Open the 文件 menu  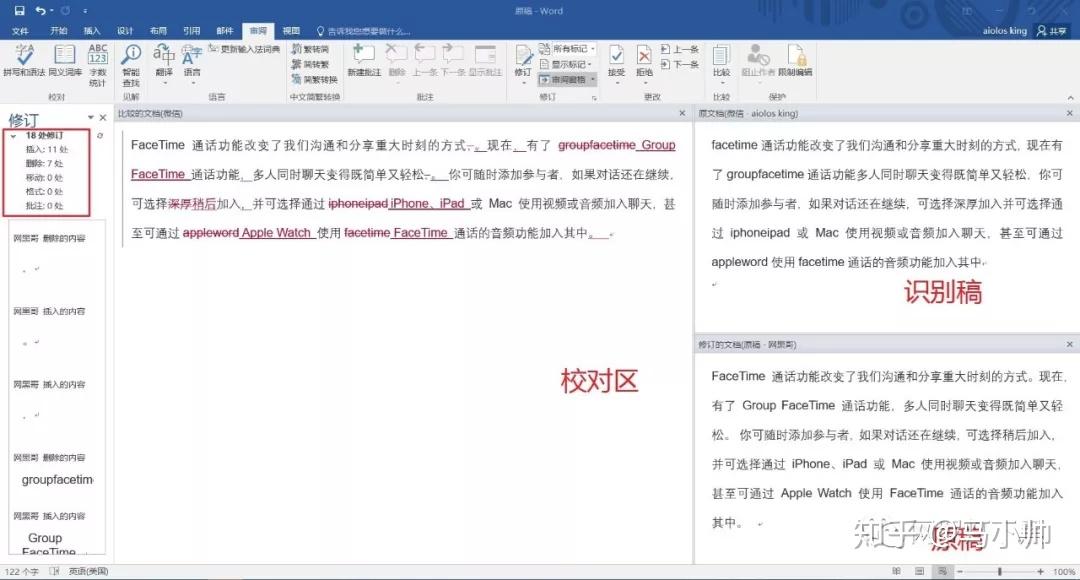20,31
